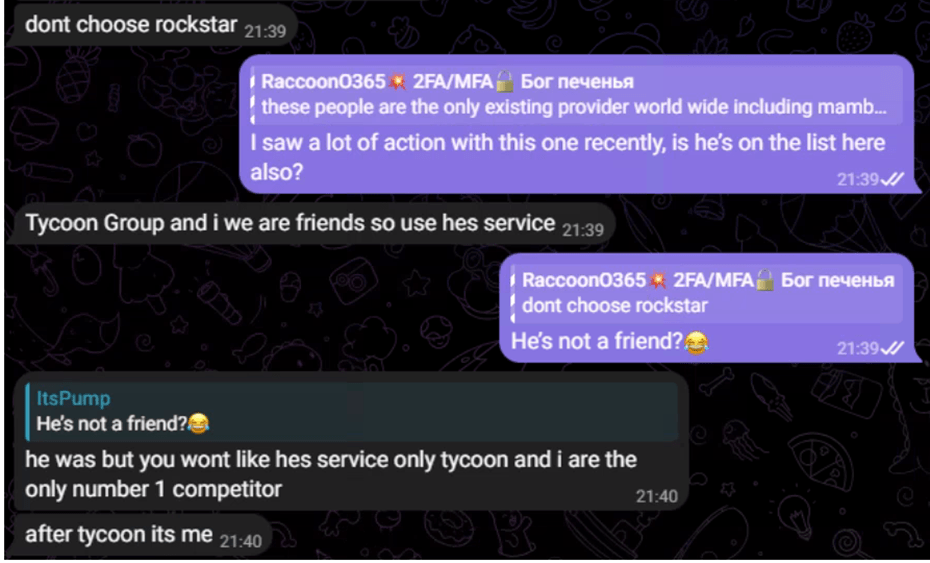Screen dimensions: 930x563
Task: Open the ItsPump quote 'He's not a friend?'
Action: coord(352,411)
